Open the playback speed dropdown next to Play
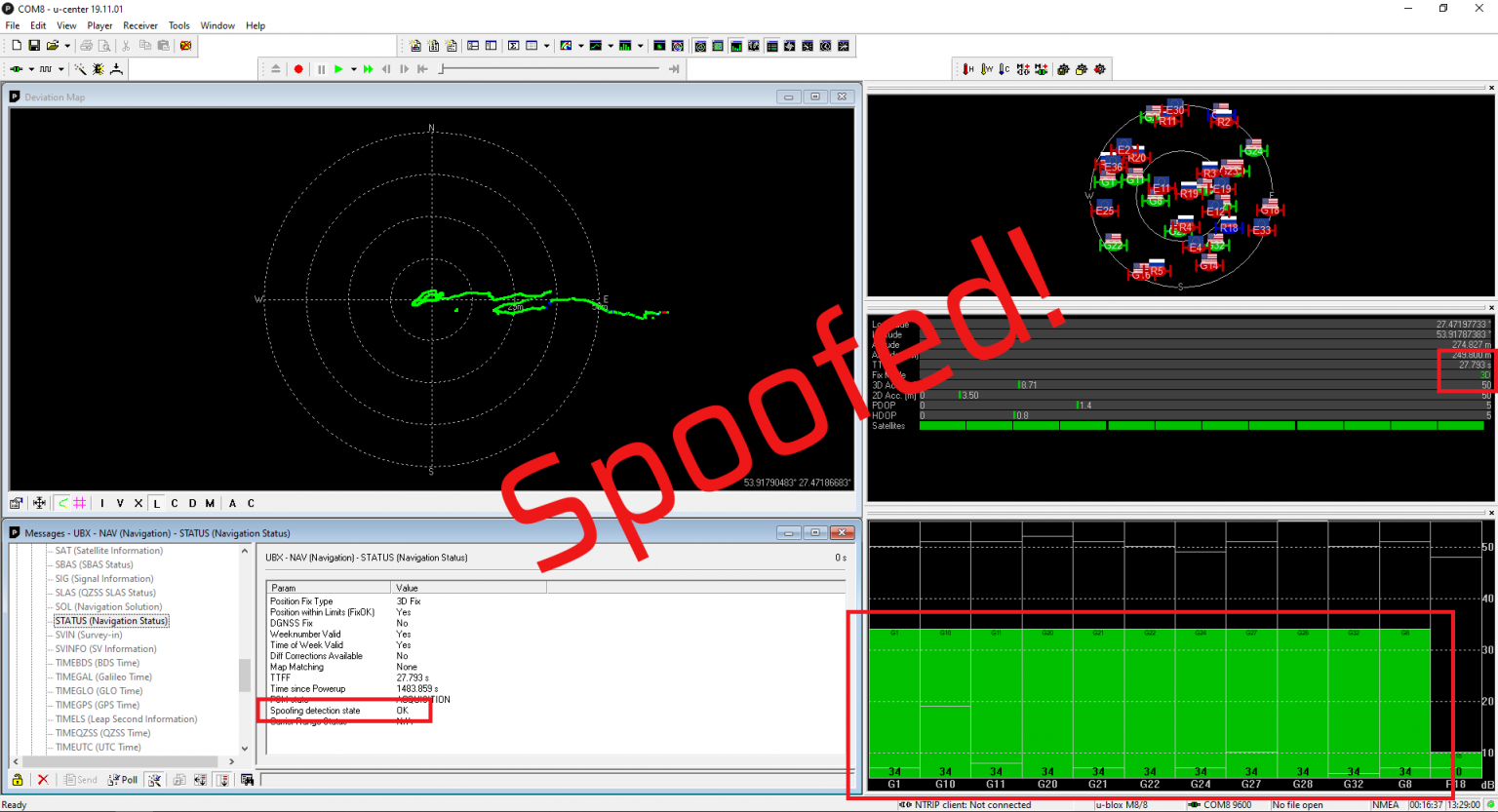The height and width of the screenshot is (812, 1498). coord(352,68)
